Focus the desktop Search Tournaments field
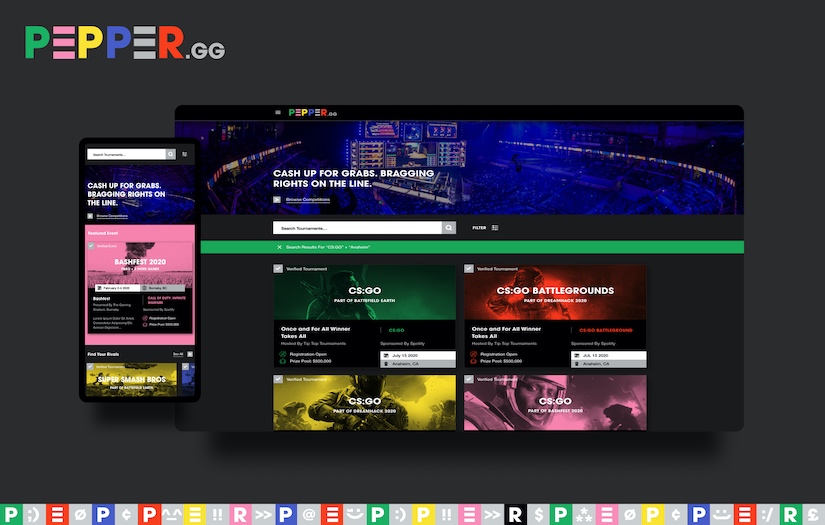825x525 pixels. click(x=357, y=228)
